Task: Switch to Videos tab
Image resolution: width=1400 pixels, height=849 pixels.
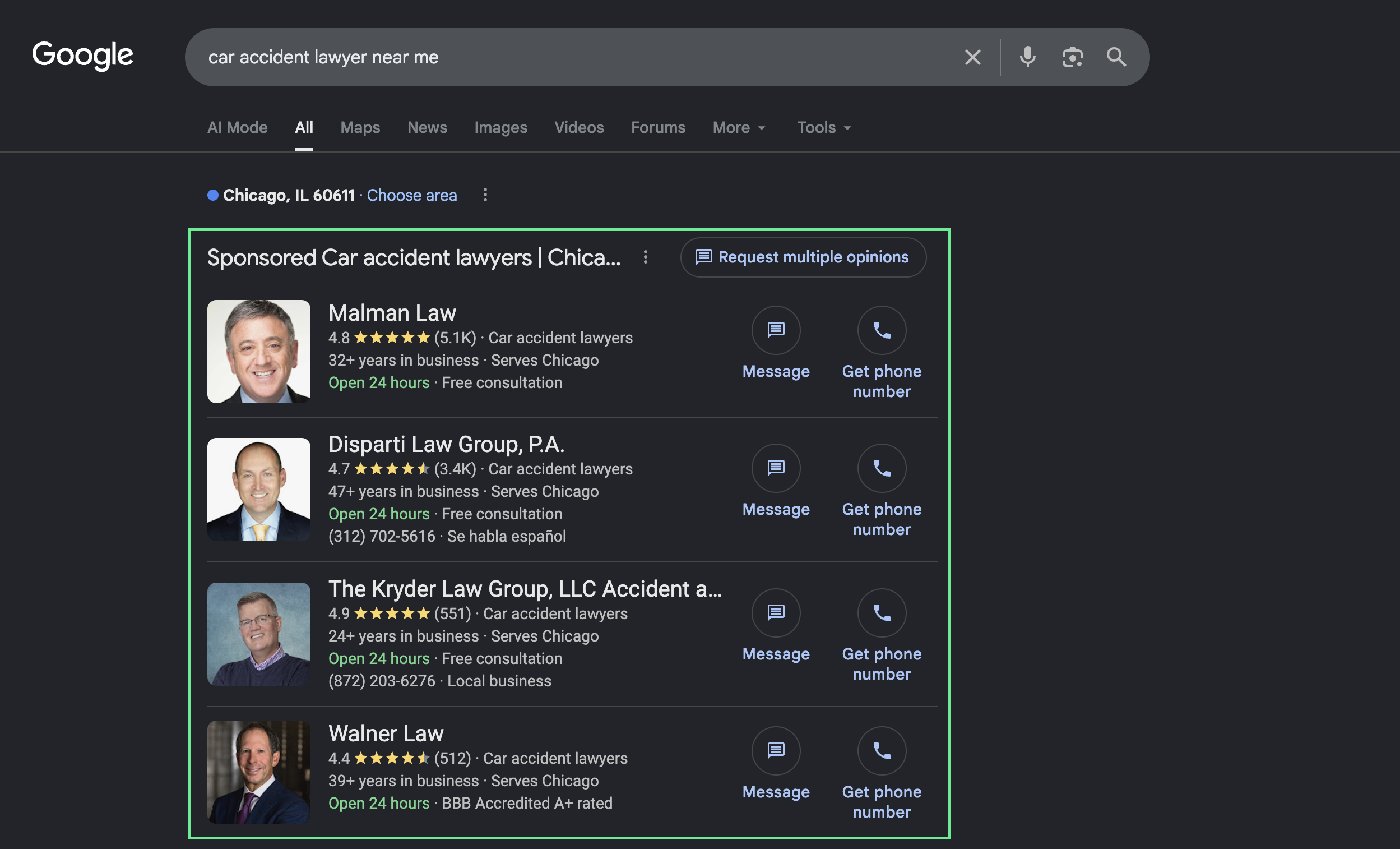Action: 579,127
